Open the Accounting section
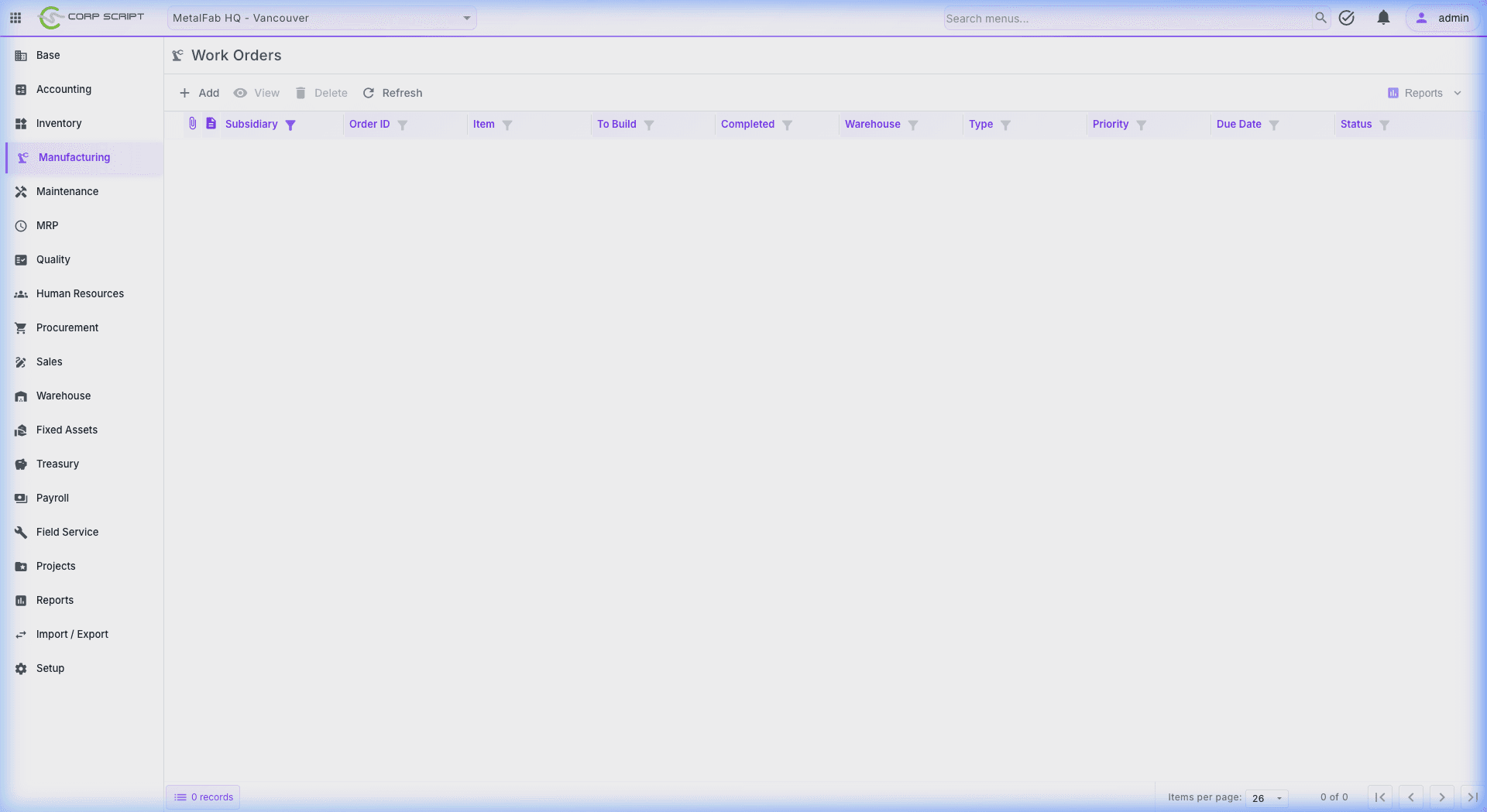 pos(63,89)
